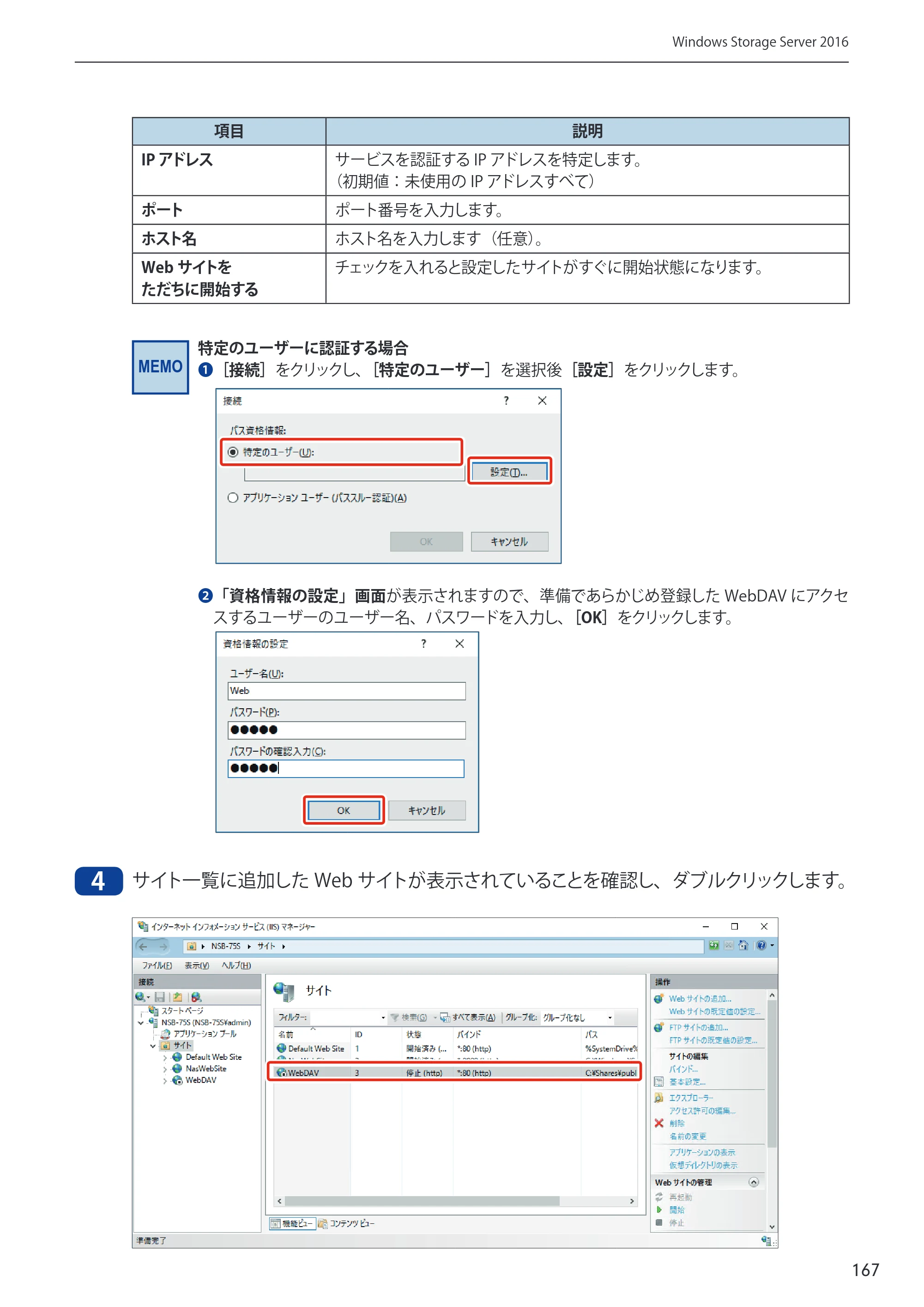
Task: Switch to 機能ビュー tab
Action: 292,1223
